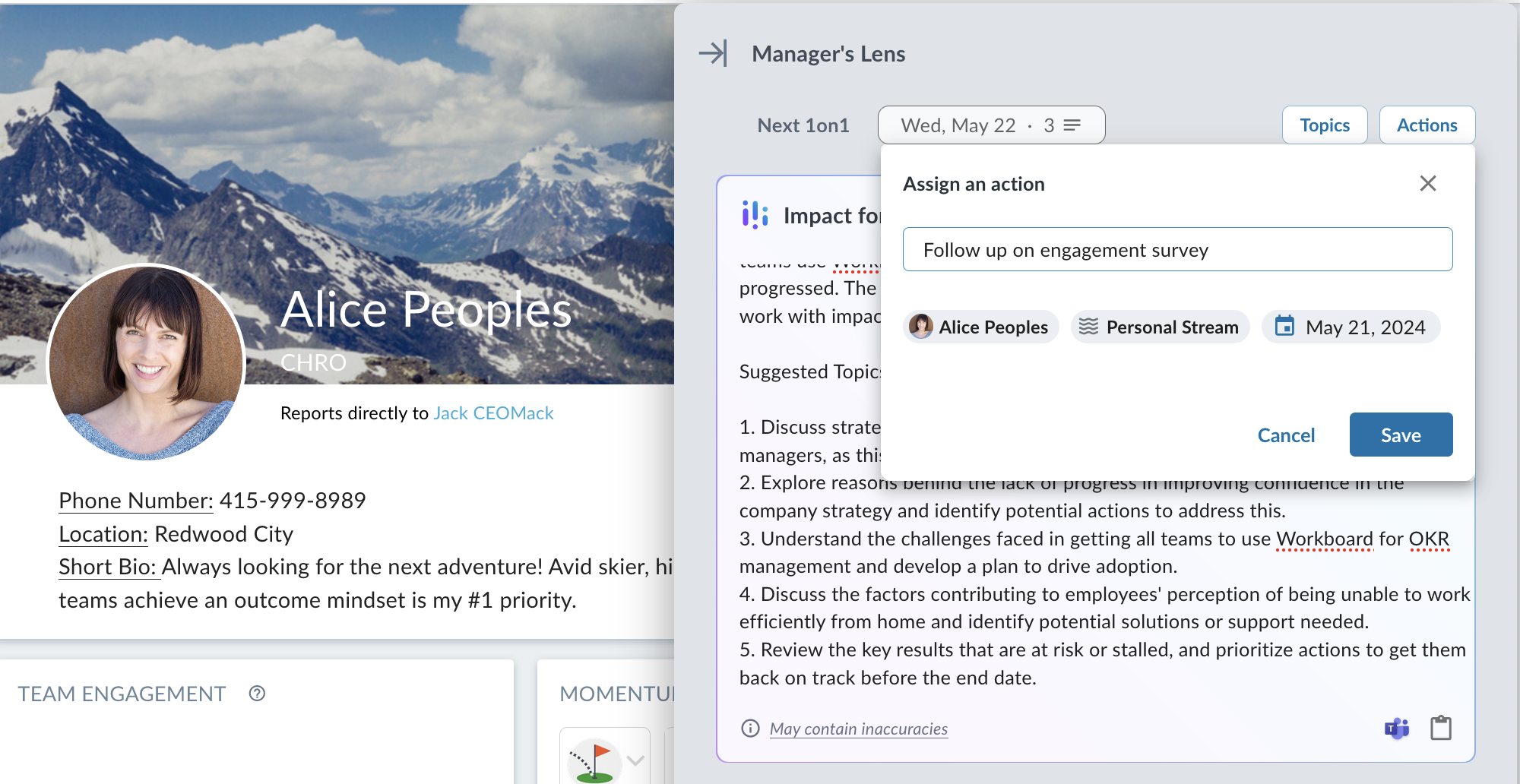Click topic 4 about working from home

click(x=1104, y=608)
